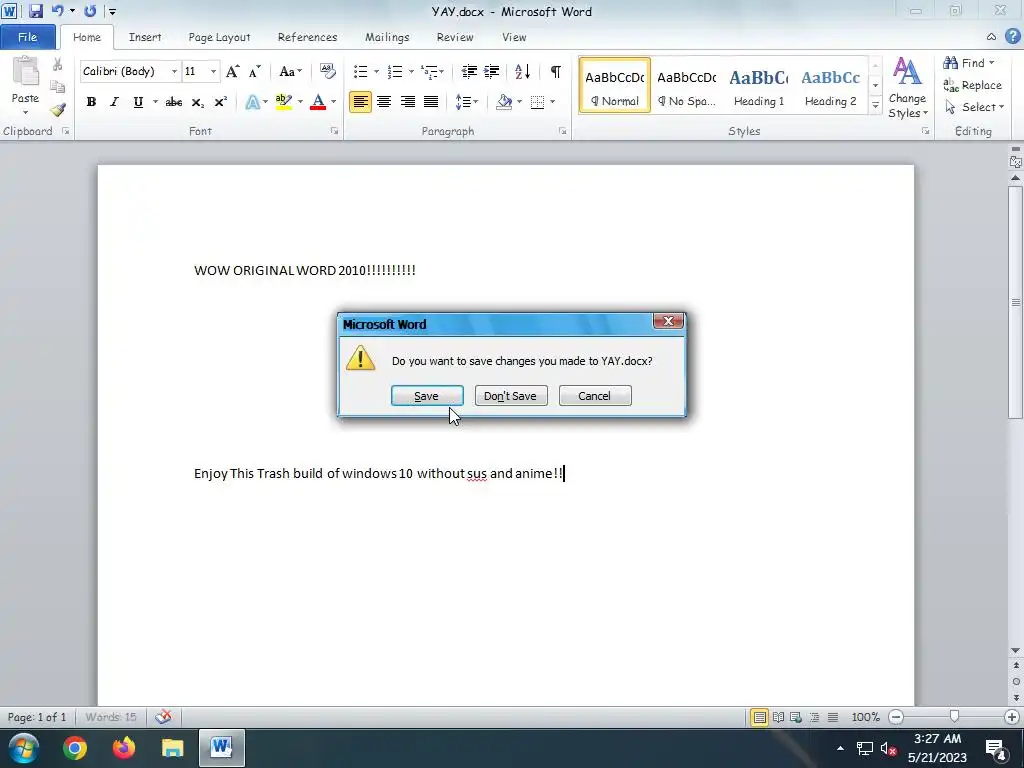The image size is (1024, 768).
Task: Click the Numbering list icon
Action: pos(394,71)
